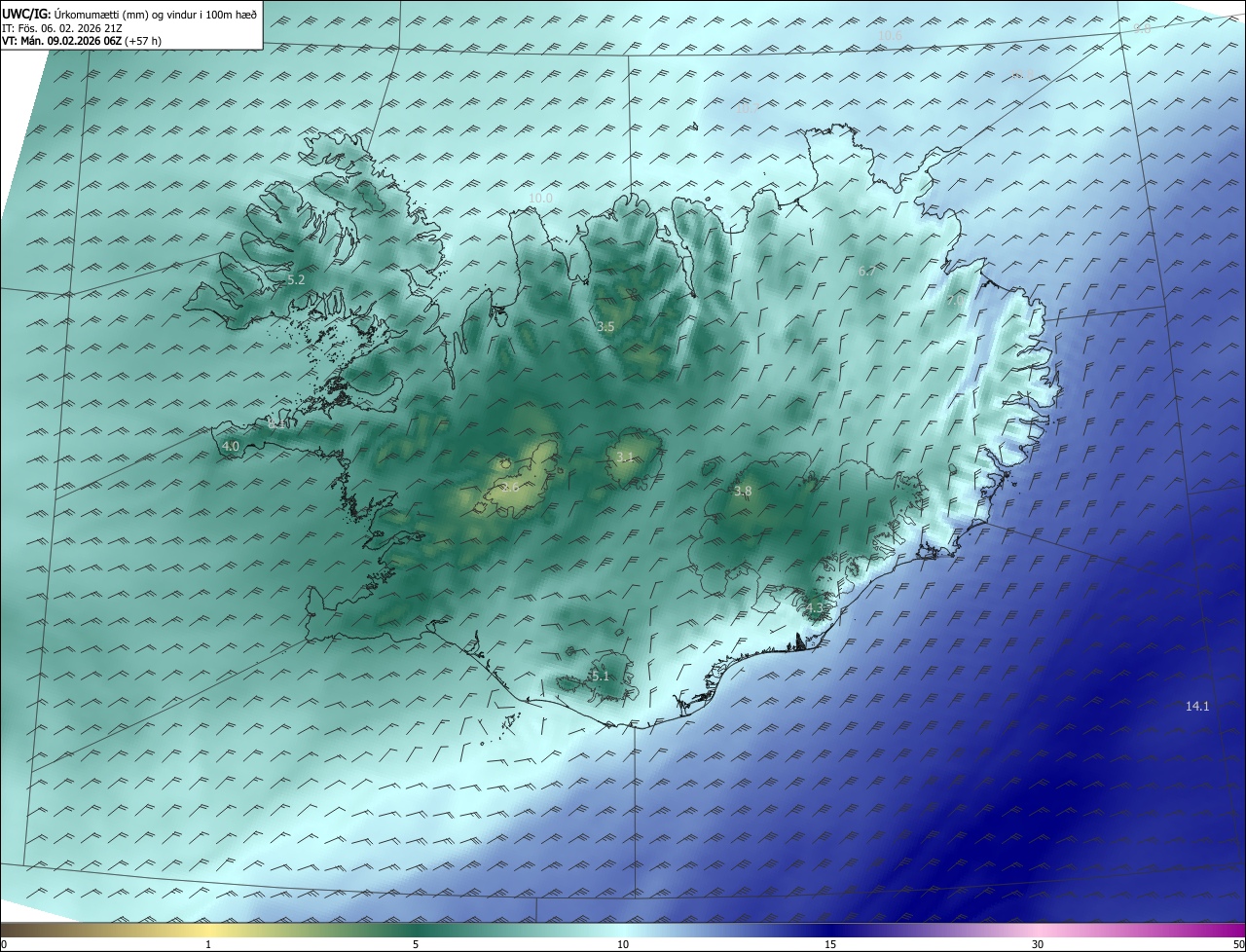Click the colour scale tick label 10
The height and width of the screenshot is (952, 1246).
pyautogui.click(x=623, y=944)
